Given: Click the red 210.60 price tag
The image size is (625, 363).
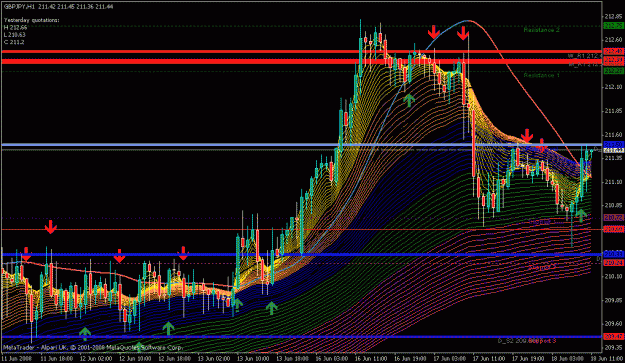Looking at the screenshot, I should (x=614, y=229).
